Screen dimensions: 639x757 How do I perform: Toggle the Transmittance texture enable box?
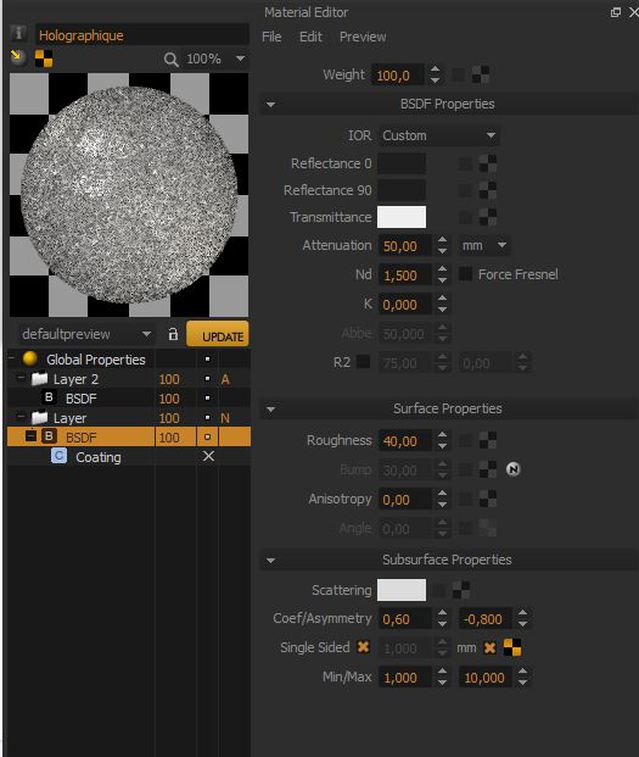tap(465, 217)
